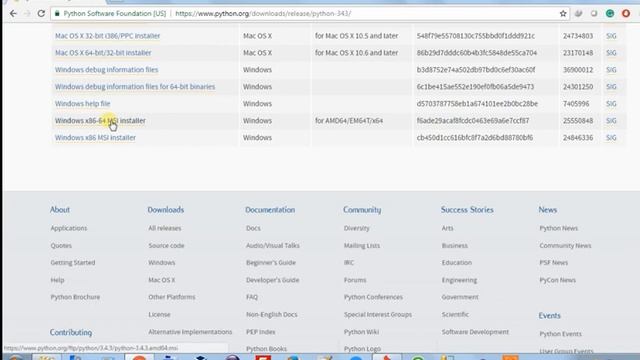This screenshot has width=640, height=360.
Task: Open the Community News link
Action: coord(565,246)
